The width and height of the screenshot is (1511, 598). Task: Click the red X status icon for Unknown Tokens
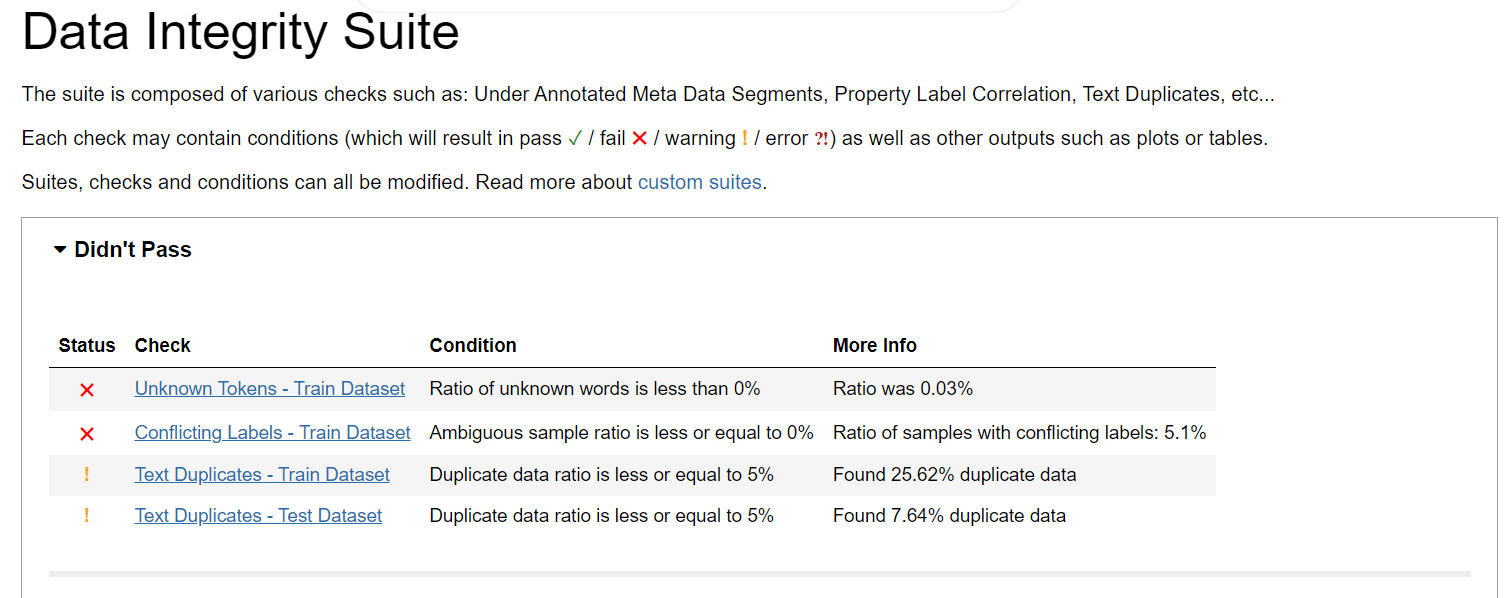pos(86,389)
